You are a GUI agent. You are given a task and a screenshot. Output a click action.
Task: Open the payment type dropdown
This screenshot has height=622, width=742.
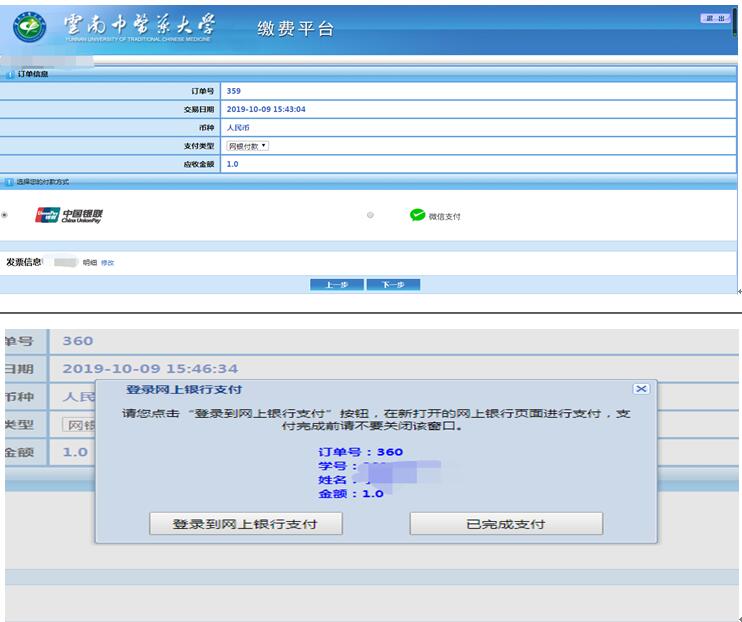point(247,146)
